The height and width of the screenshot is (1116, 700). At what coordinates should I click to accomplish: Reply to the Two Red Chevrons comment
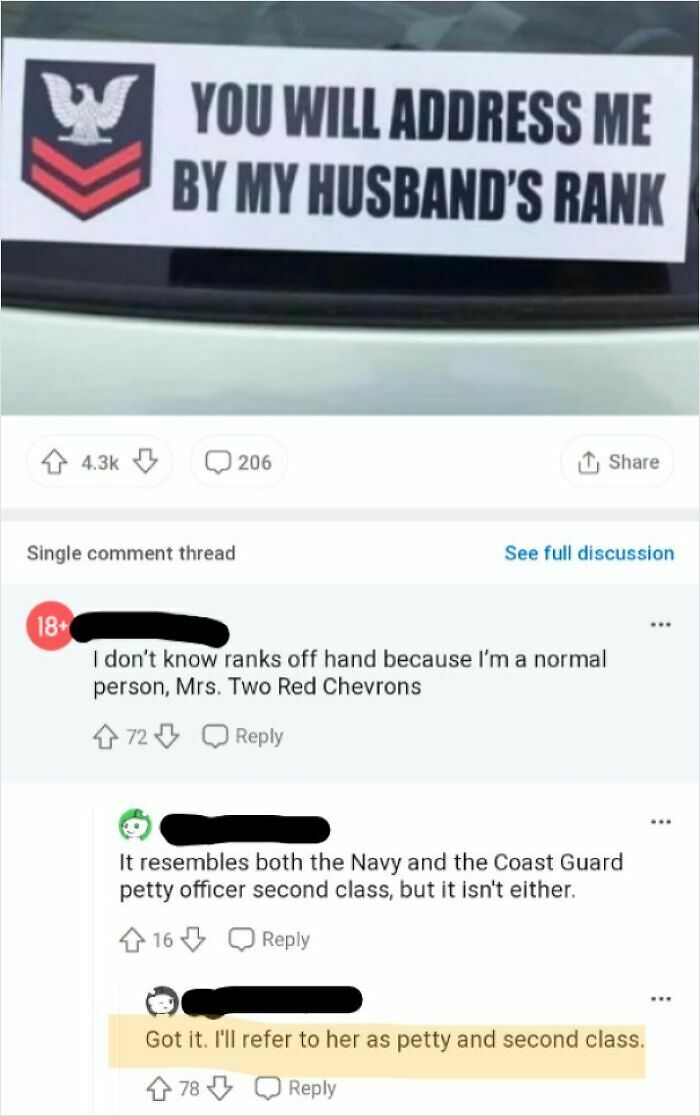point(243,736)
